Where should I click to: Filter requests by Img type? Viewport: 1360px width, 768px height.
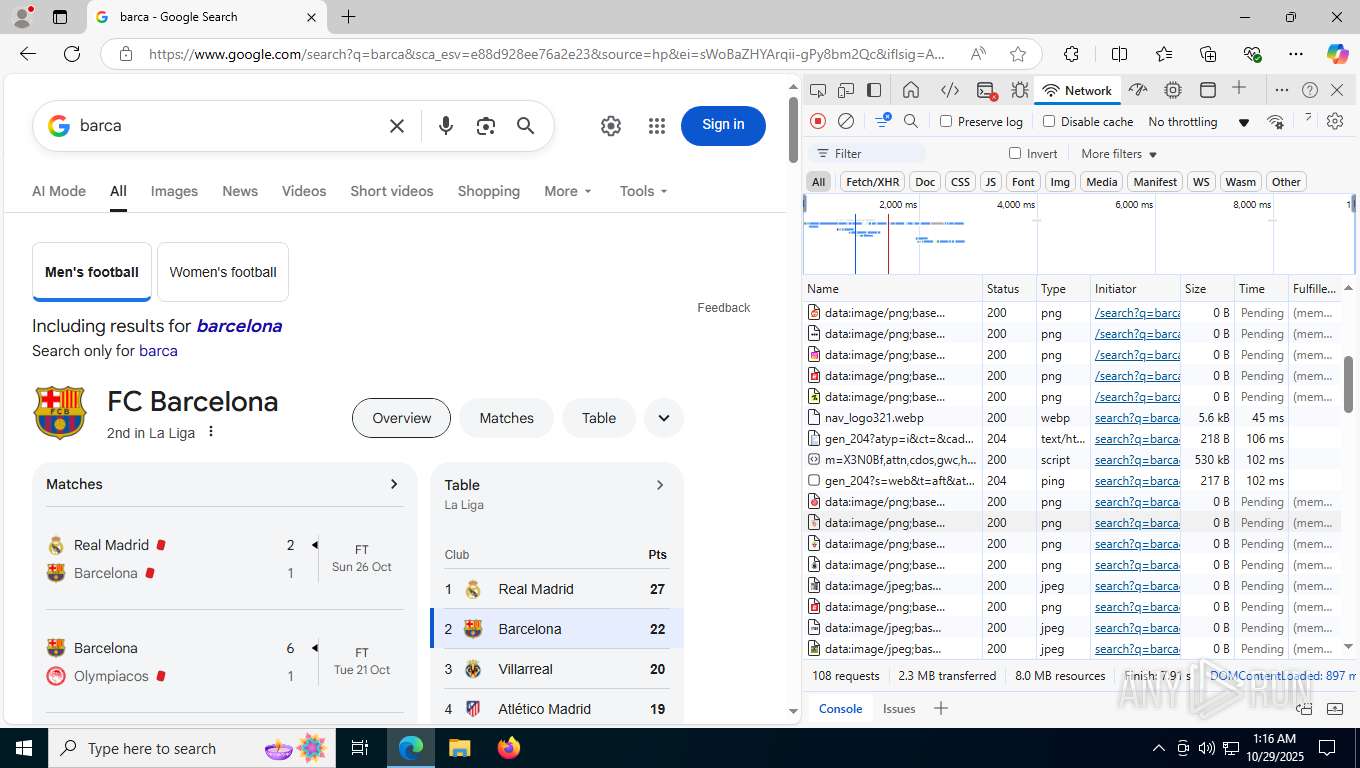coord(1060,182)
